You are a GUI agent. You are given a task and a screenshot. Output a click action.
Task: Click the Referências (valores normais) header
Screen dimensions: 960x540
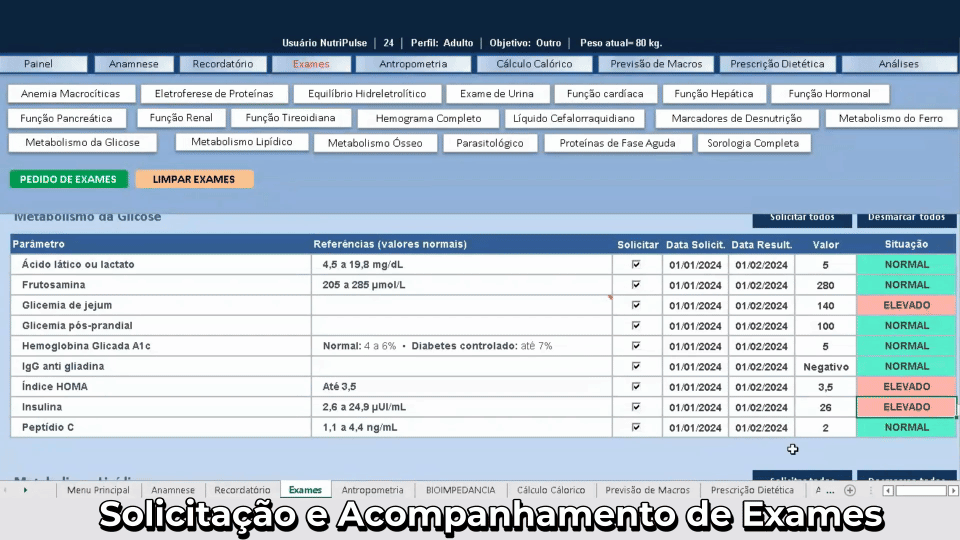click(390, 244)
